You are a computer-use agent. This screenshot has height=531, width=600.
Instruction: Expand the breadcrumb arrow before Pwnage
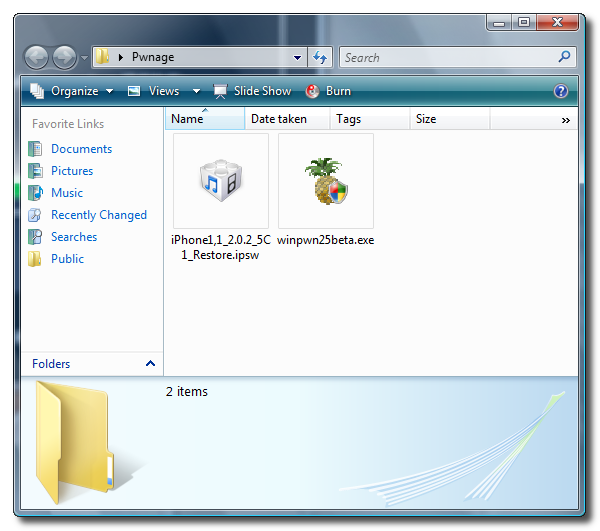[121, 57]
